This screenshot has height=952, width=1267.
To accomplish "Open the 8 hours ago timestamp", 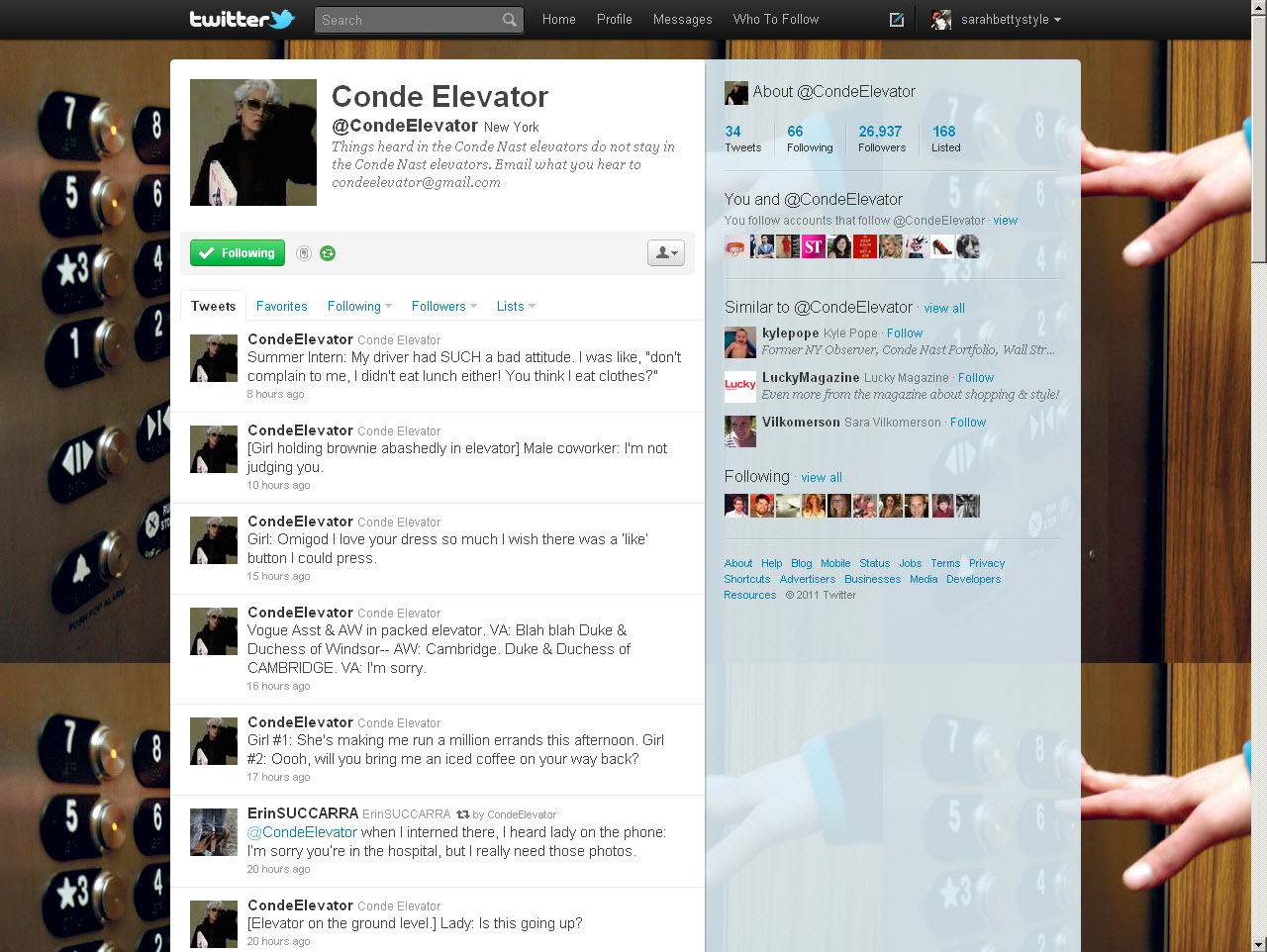I will 276,394.
